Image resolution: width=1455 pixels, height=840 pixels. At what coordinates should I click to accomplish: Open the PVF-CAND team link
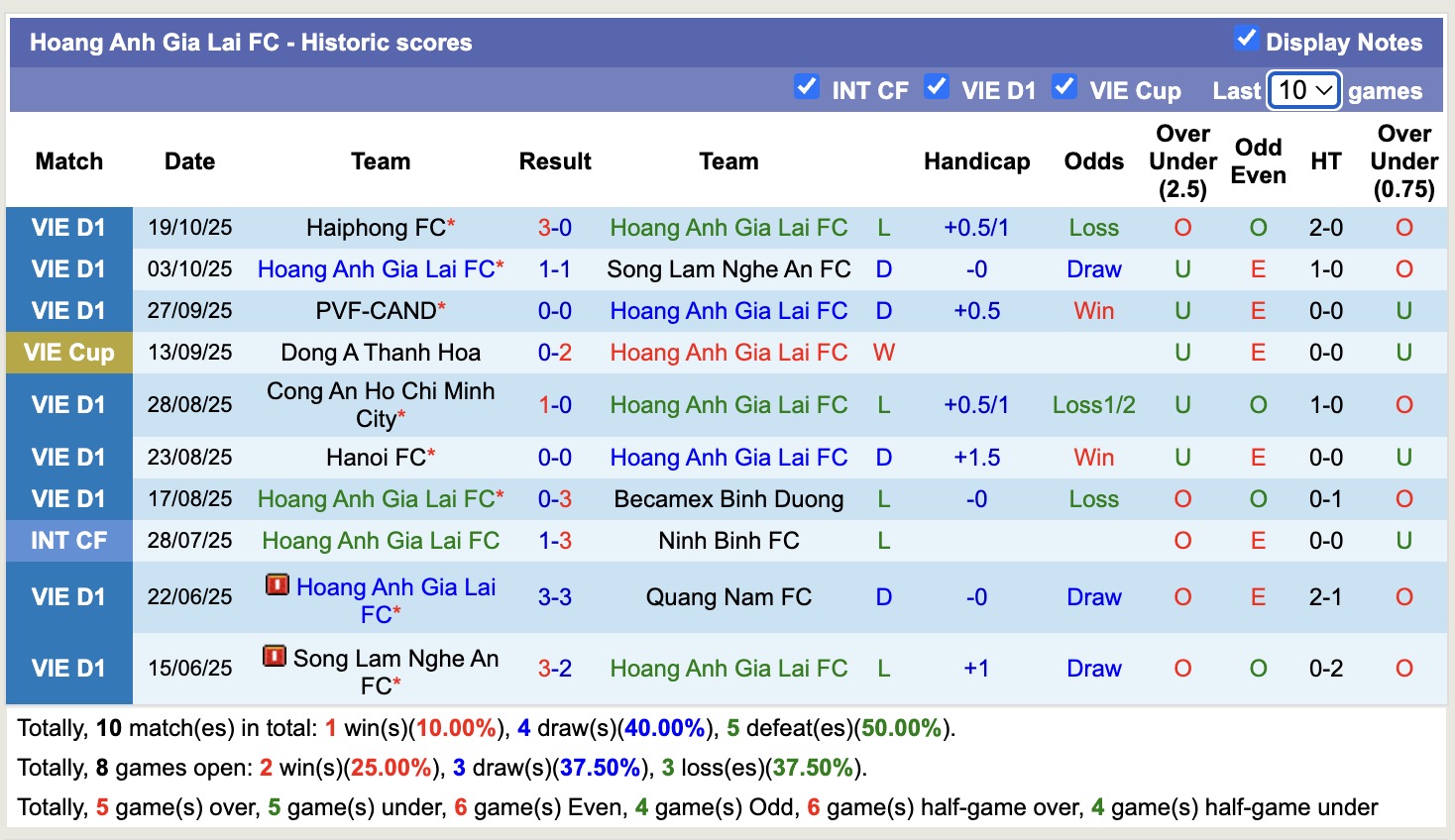pyautogui.click(x=375, y=310)
